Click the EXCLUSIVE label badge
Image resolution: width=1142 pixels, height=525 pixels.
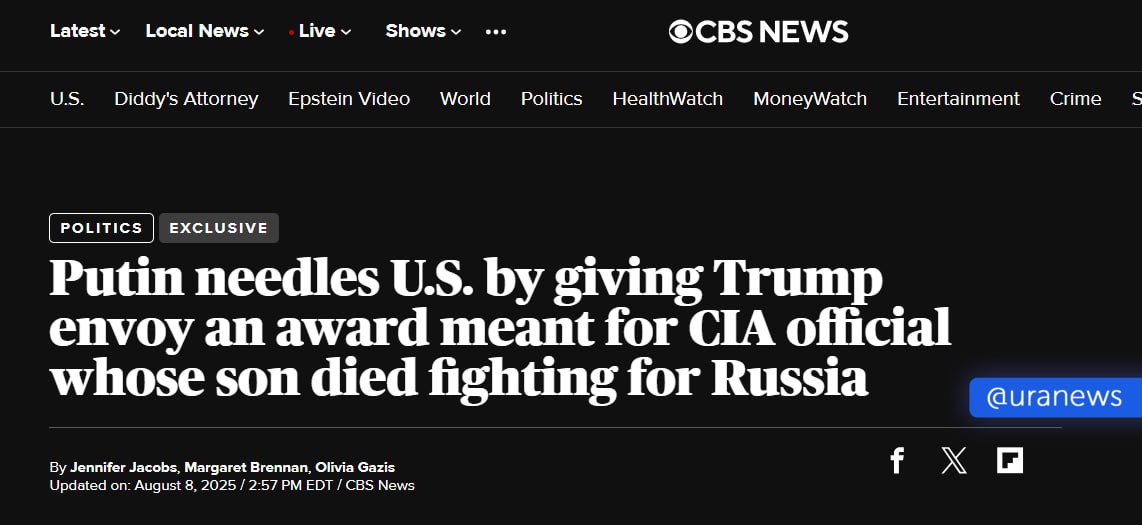[218, 228]
